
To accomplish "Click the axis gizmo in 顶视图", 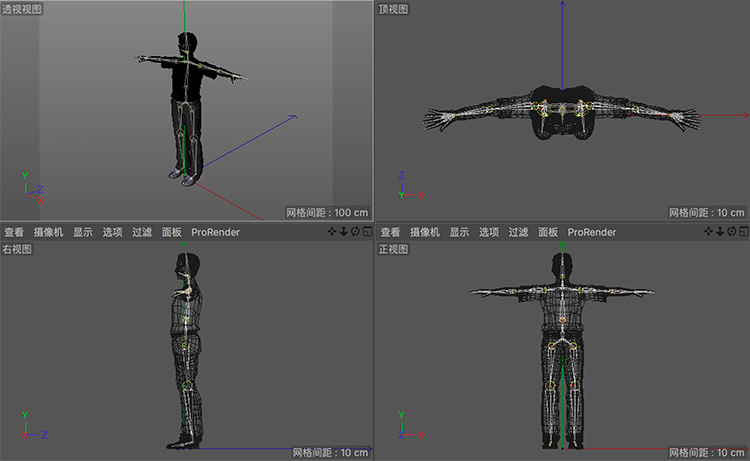I will point(410,185).
